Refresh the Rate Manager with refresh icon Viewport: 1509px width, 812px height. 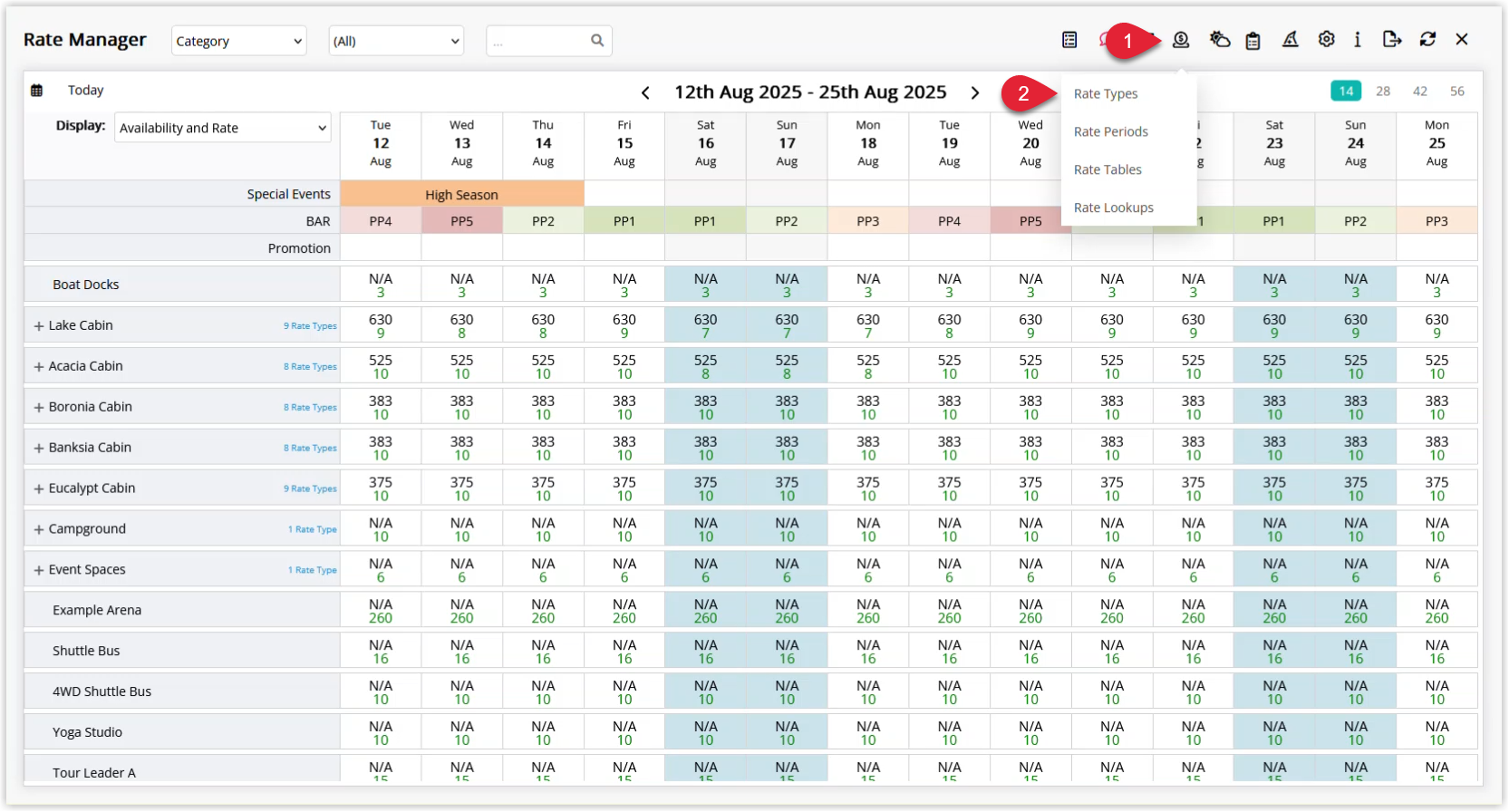click(1427, 40)
